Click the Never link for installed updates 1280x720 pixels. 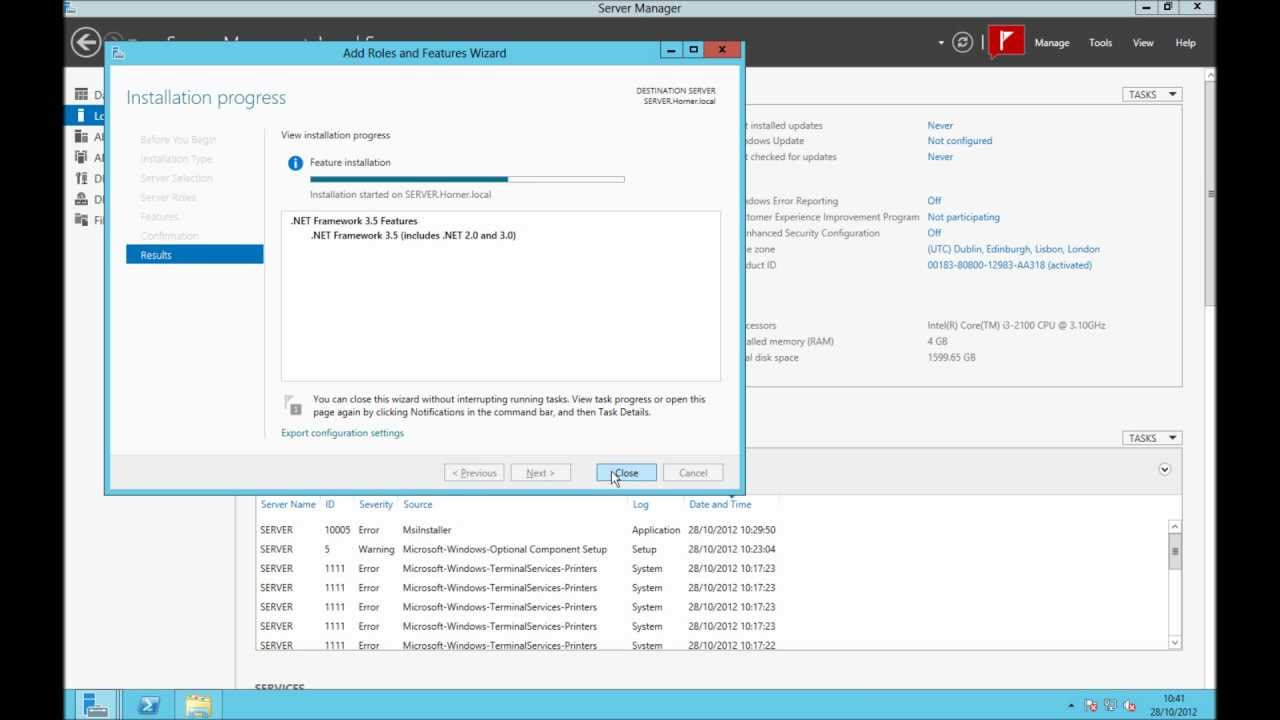click(940, 126)
